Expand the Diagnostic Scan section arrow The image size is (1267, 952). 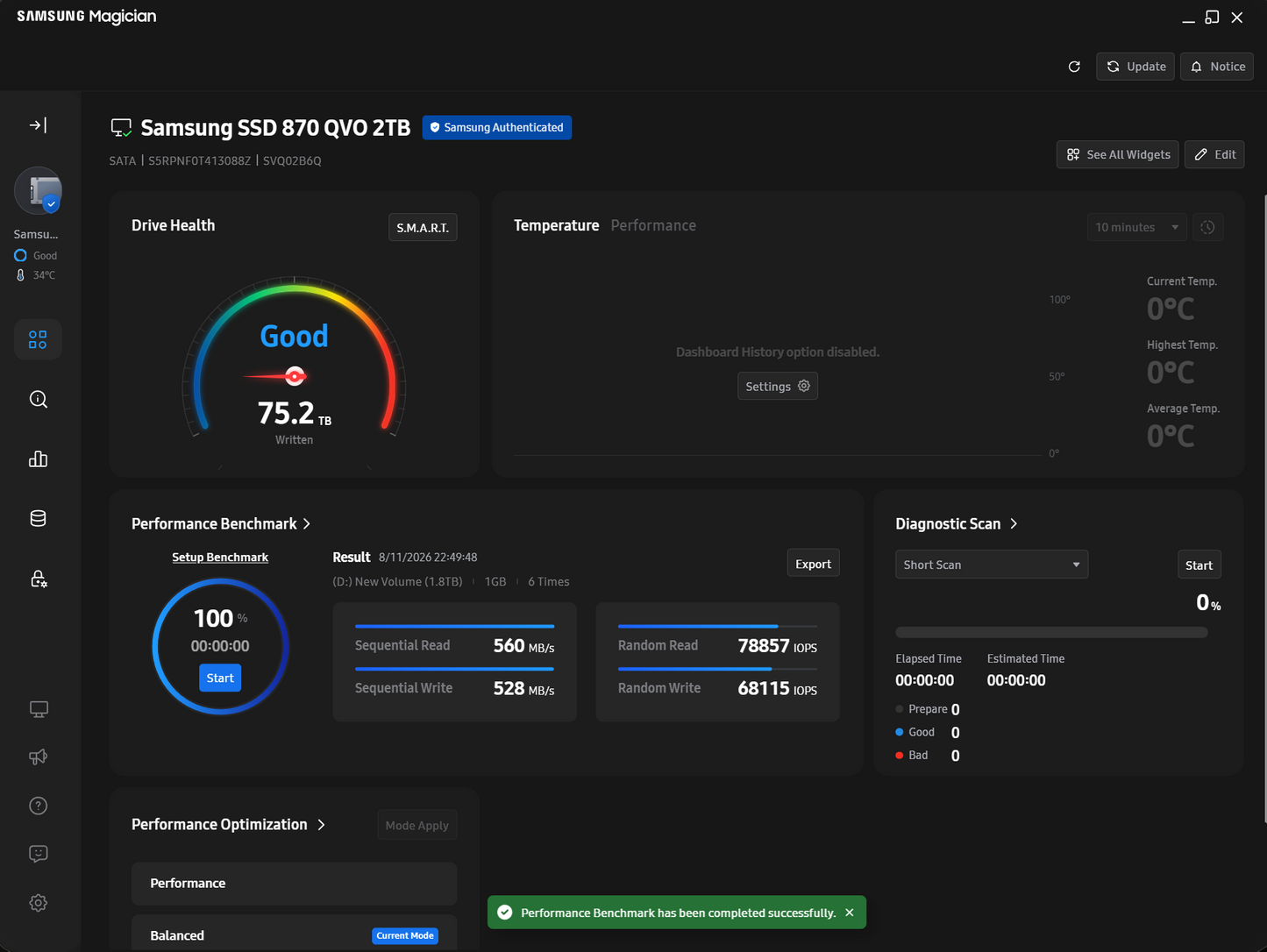[x=1014, y=524]
